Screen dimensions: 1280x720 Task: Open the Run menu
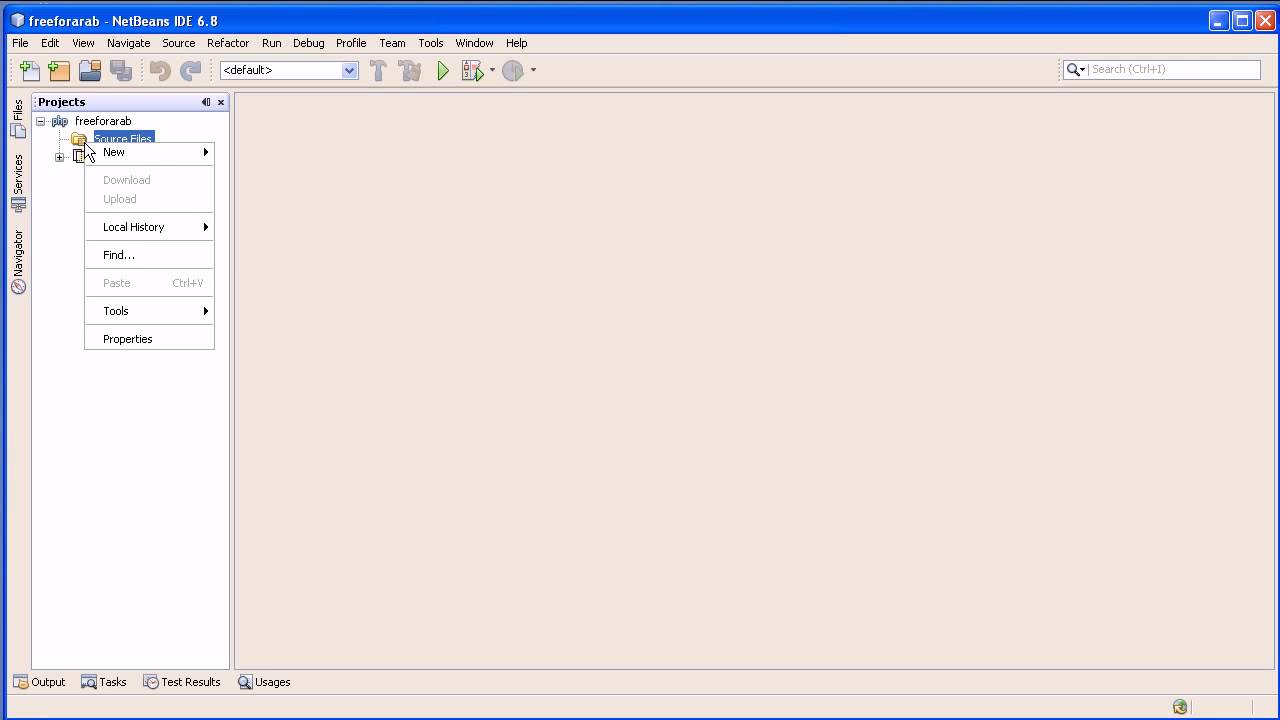pyautogui.click(x=271, y=43)
